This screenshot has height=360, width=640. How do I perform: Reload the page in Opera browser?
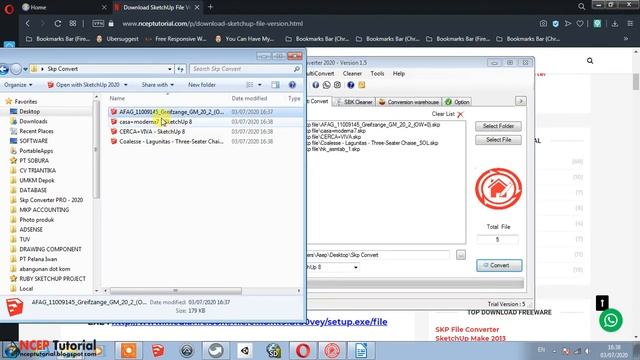click(x=58, y=24)
